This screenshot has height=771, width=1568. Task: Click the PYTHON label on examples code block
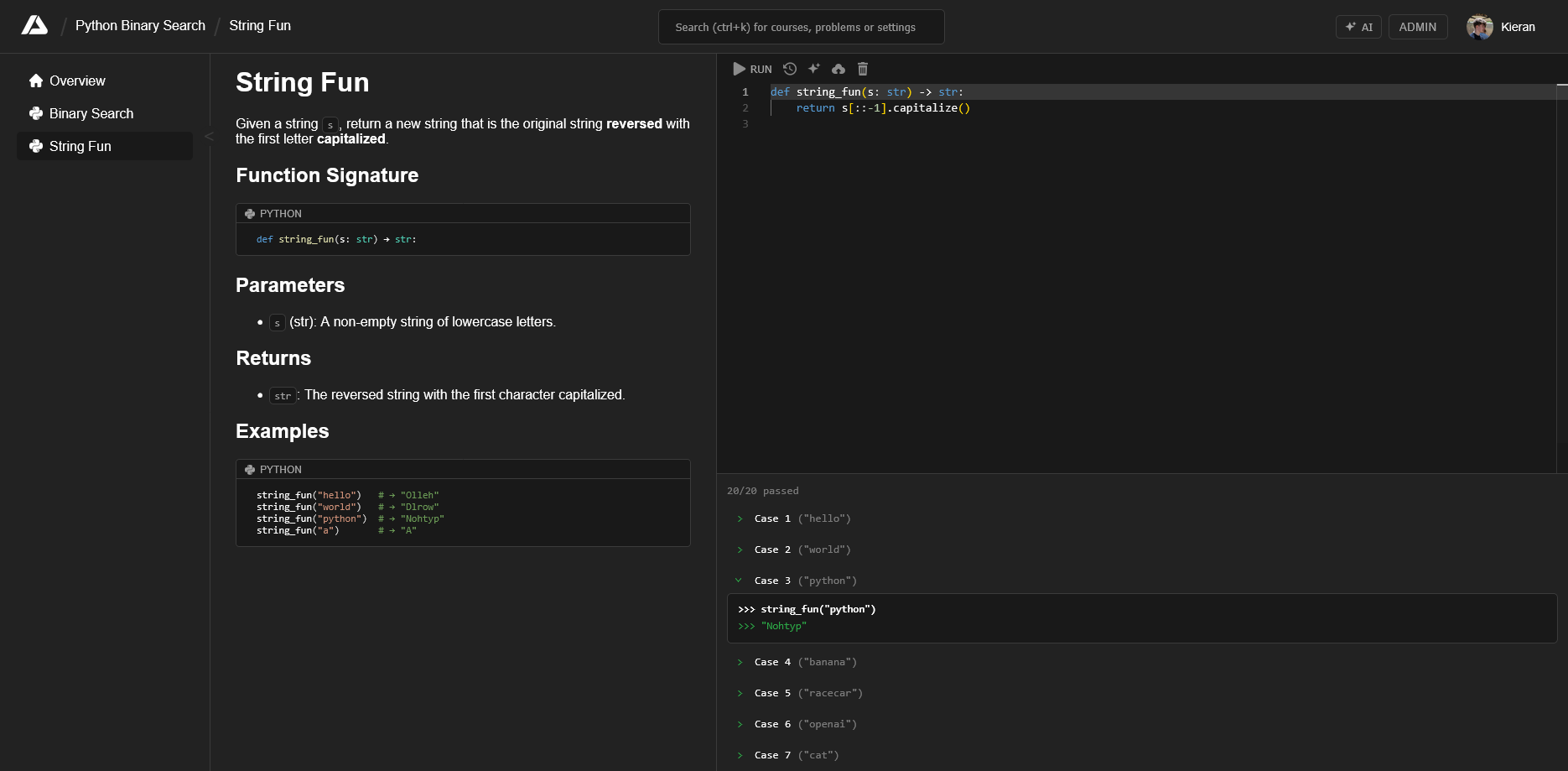point(280,470)
